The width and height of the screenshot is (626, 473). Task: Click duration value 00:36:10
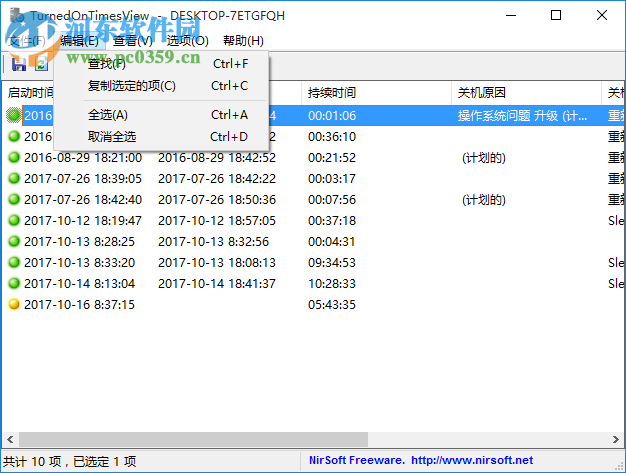click(332, 137)
